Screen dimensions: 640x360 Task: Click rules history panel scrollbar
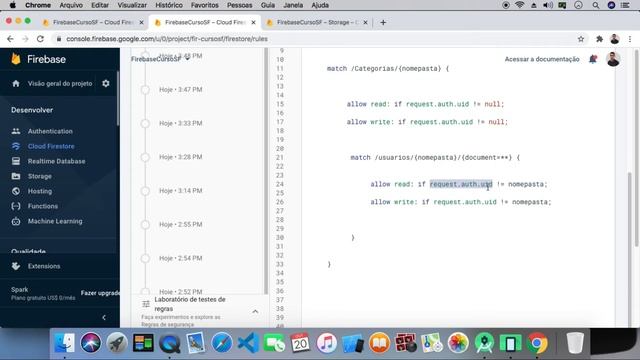tap(266, 171)
